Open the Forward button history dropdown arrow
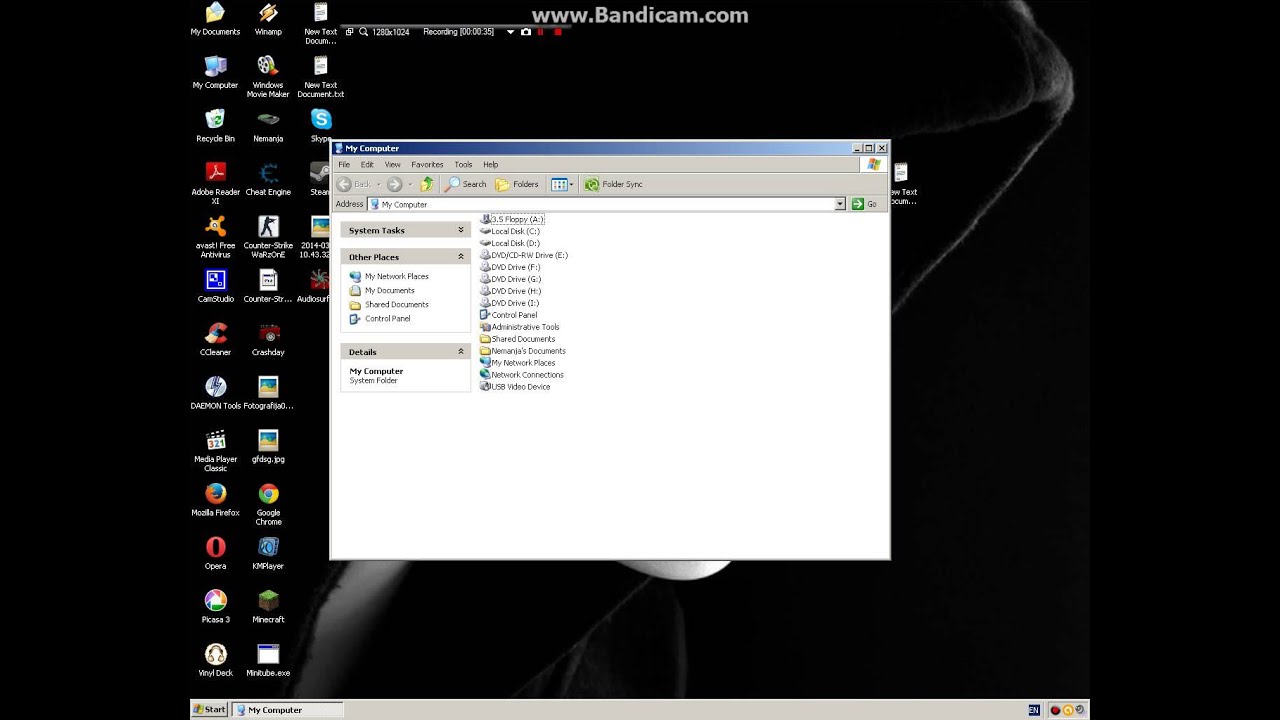The height and width of the screenshot is (720, 1280). [410, 184]
